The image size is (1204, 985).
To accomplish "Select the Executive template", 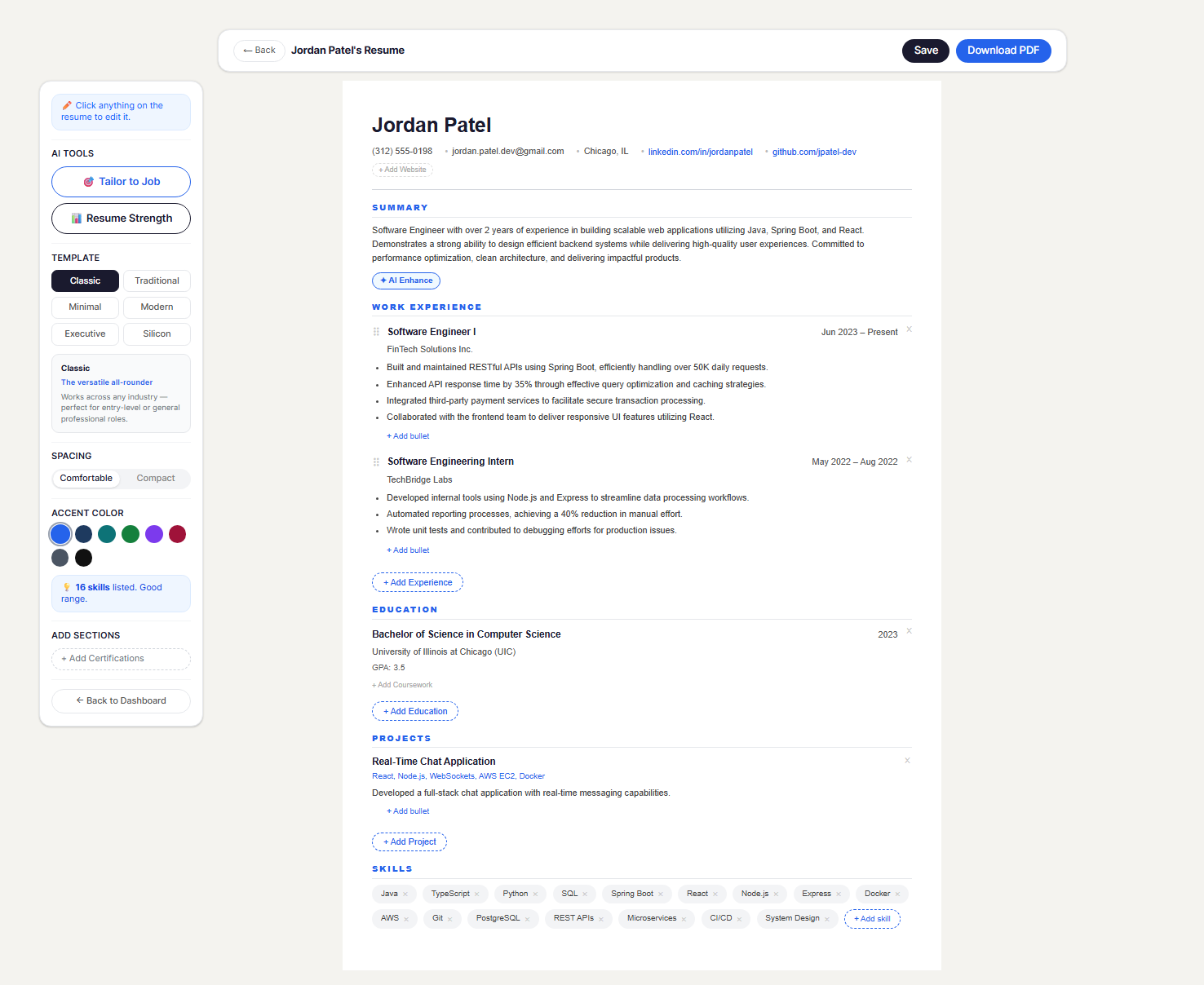I will click(x=85, y=333).
